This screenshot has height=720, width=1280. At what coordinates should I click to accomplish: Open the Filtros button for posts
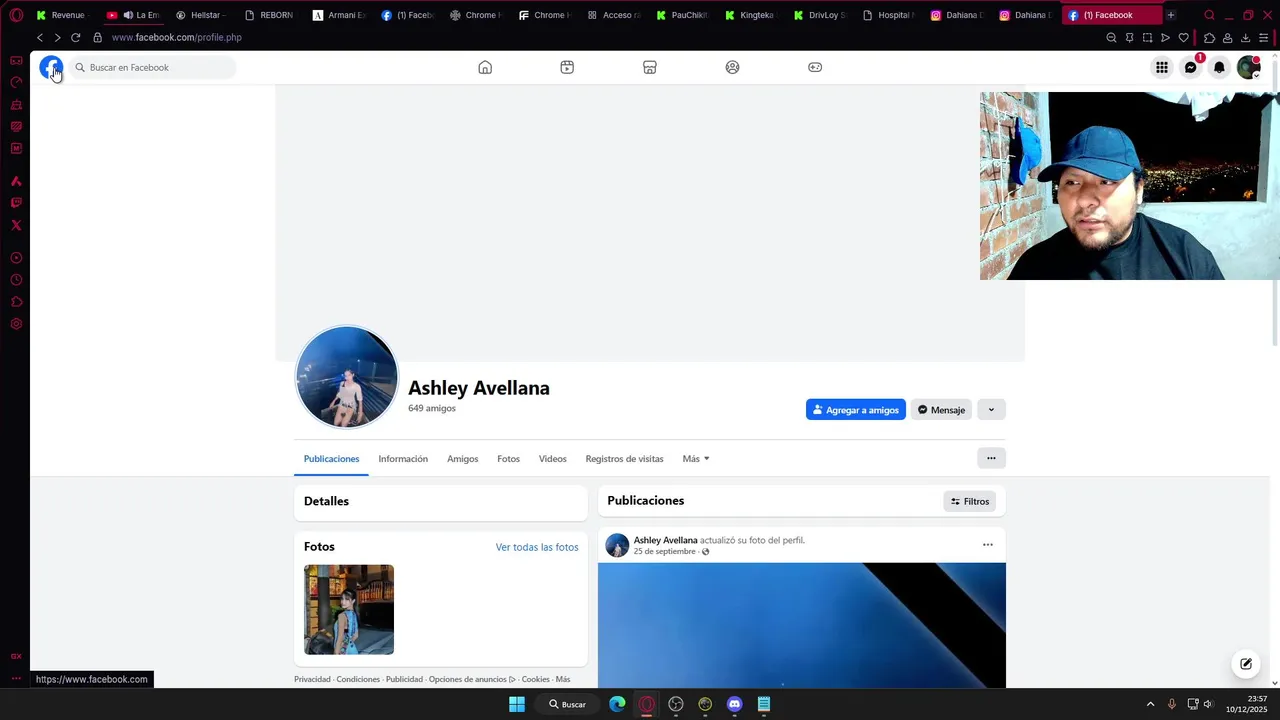(970, 501)
